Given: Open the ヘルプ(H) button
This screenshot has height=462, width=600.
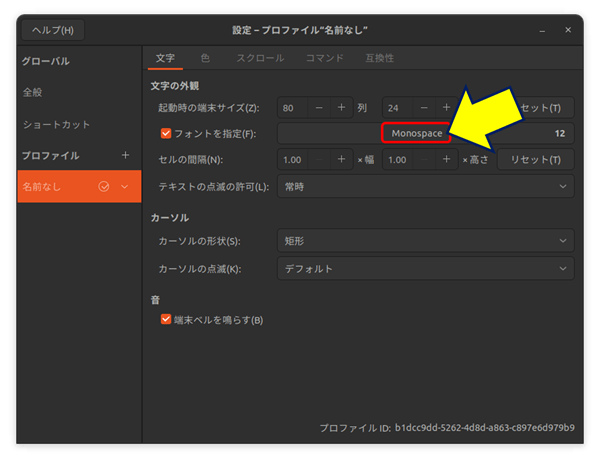Looking at the screenshot, I should point(53,30).
